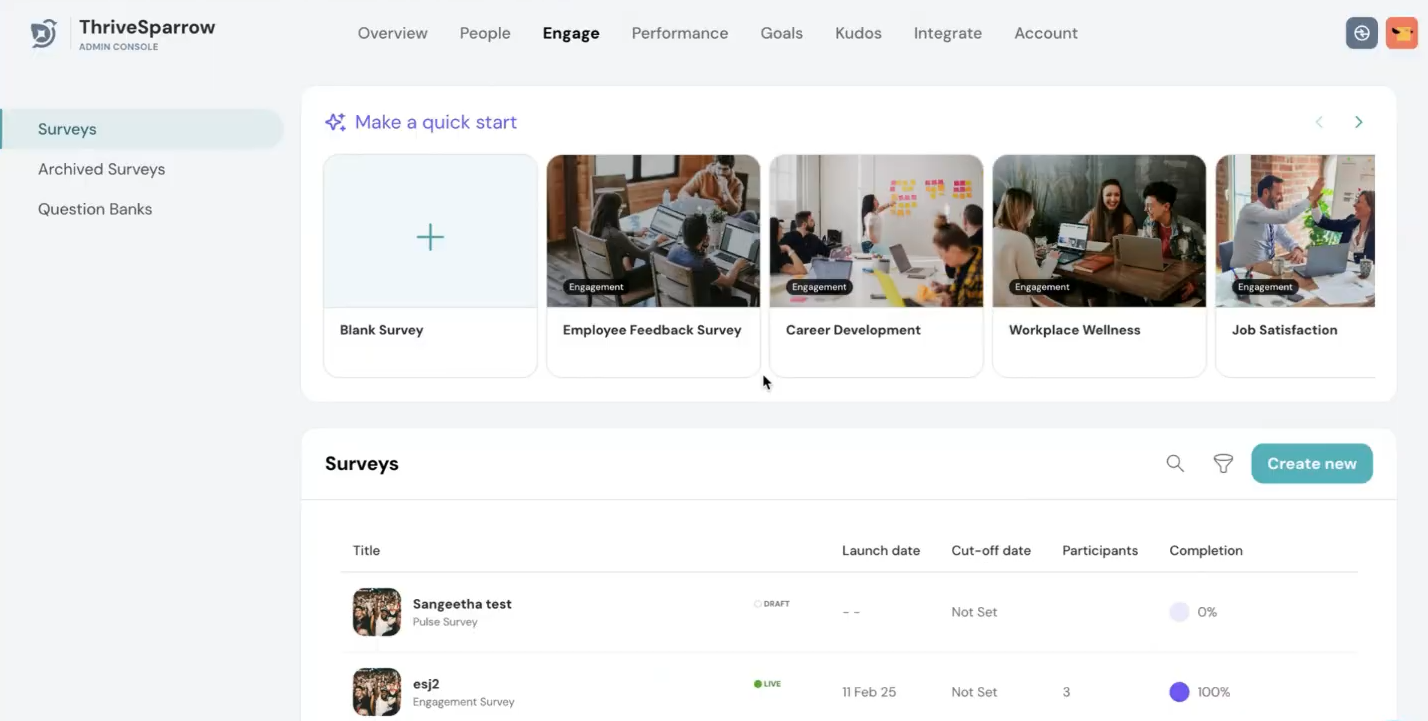Click the ADMIN CONSOLE label
The height and width of the screenshot is (721, 1428).
tap(119, 47)
